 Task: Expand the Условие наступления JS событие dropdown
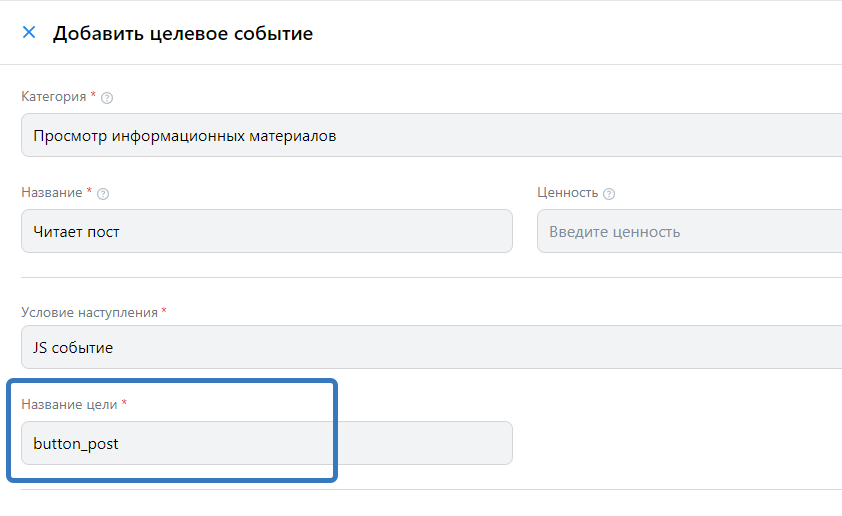tap(430, 347)
